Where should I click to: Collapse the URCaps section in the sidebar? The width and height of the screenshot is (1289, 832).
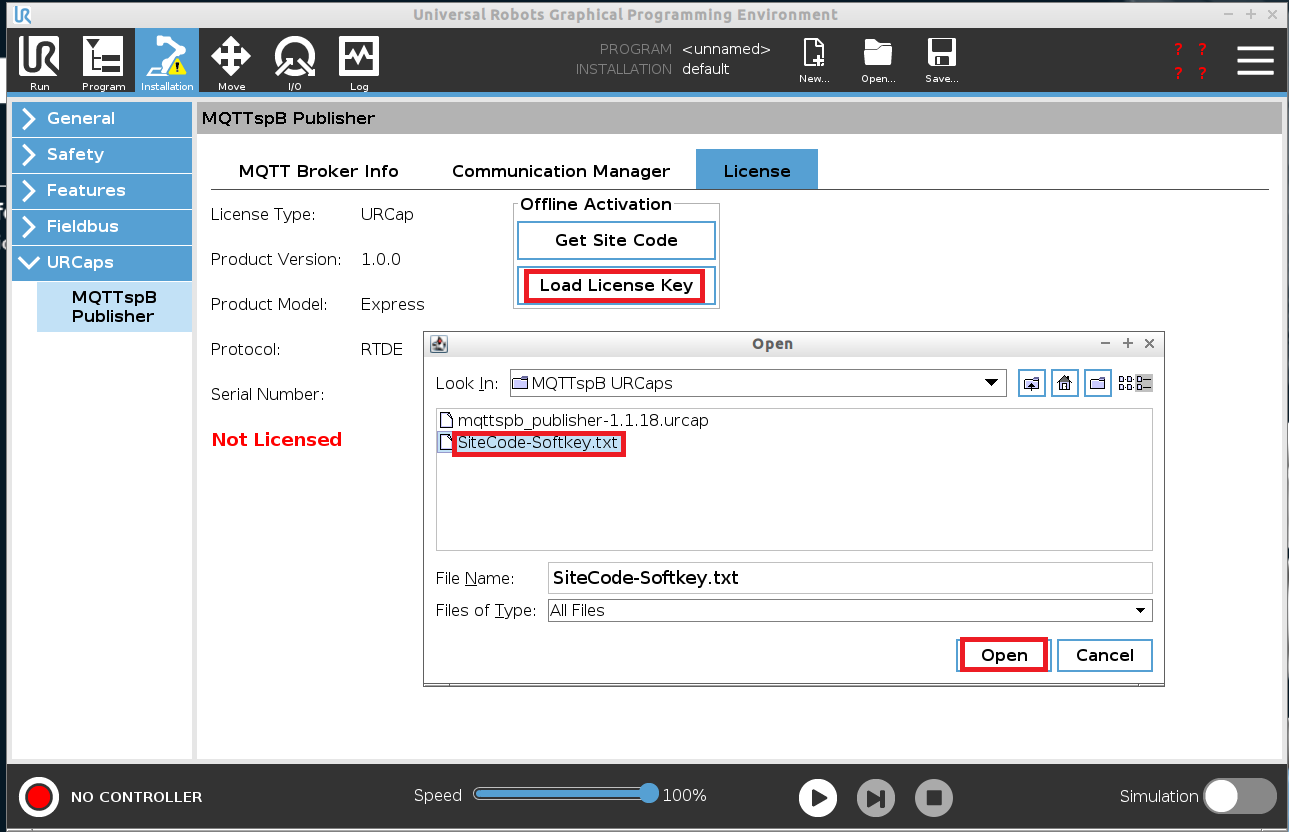(102, 262)
